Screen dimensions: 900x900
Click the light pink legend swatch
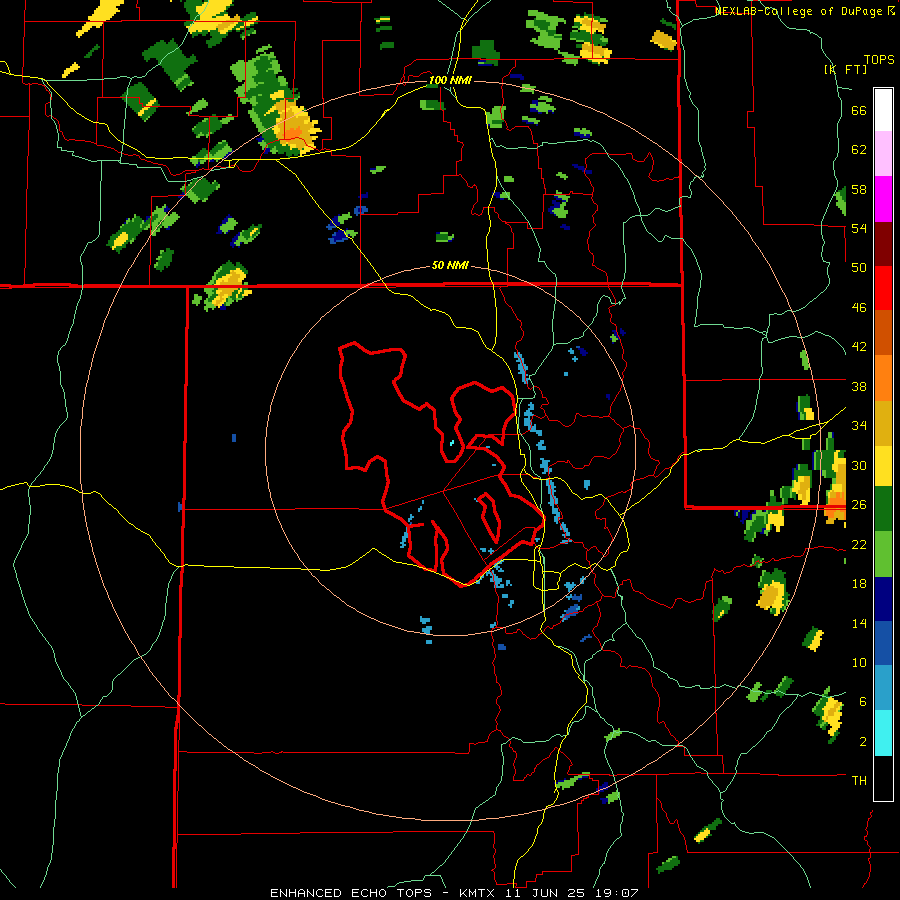[x=883, y=154]
